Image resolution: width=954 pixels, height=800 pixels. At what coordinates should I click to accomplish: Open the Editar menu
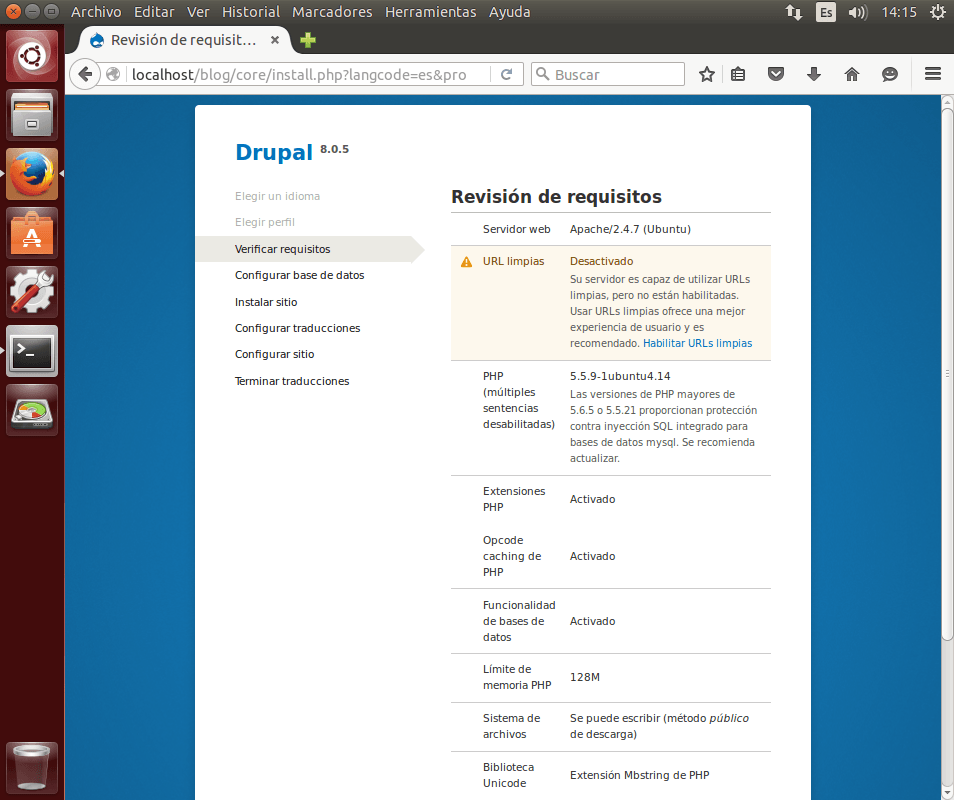[154, 12]
